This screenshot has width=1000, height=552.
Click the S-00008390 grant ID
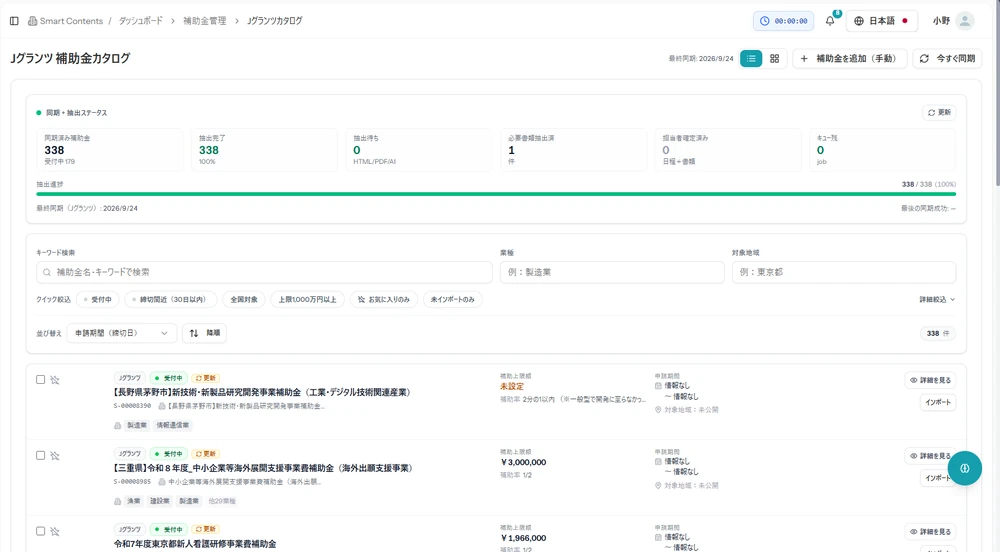132,406
